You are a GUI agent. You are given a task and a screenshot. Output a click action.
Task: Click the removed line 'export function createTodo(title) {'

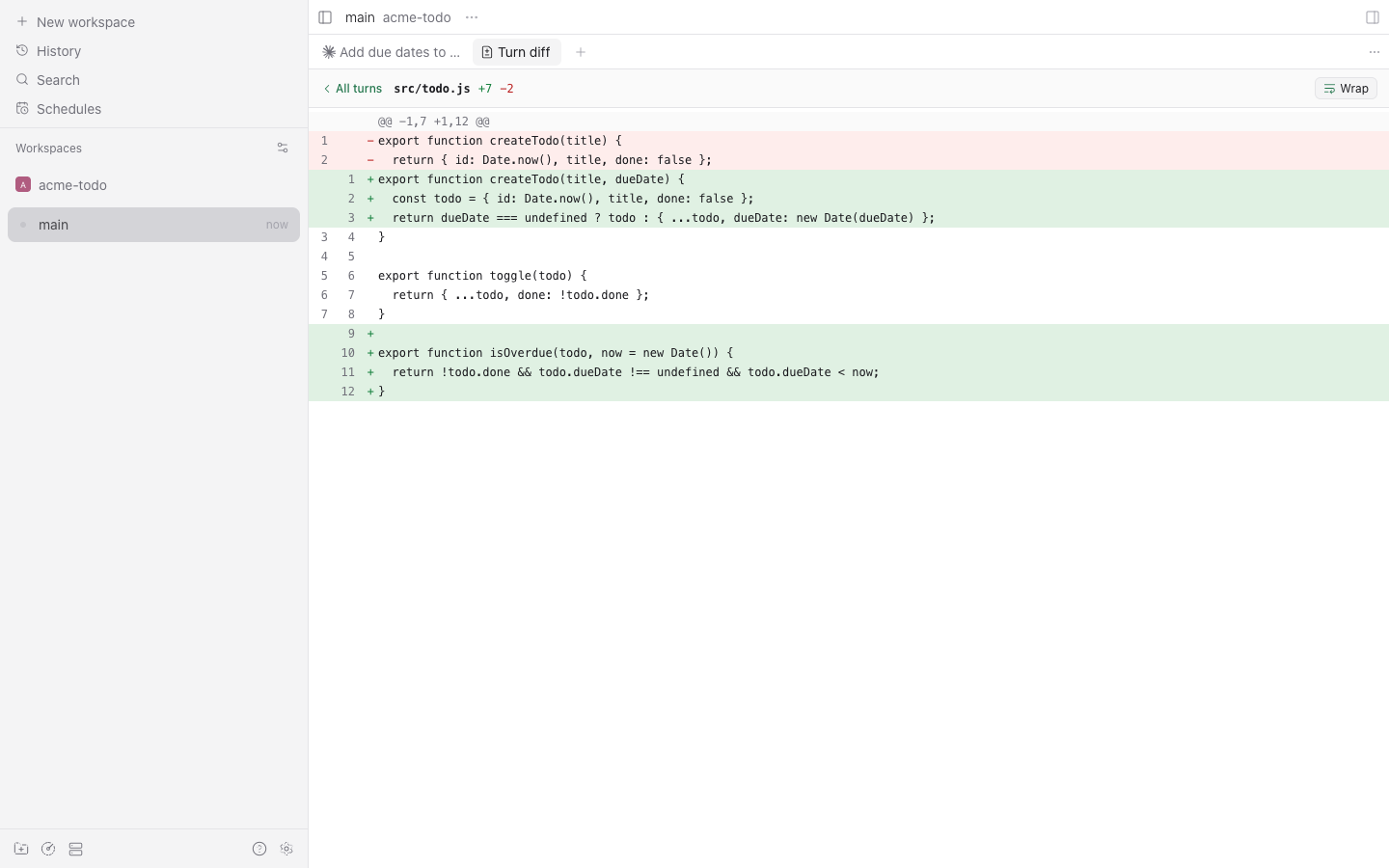click(x=849, y=141)
